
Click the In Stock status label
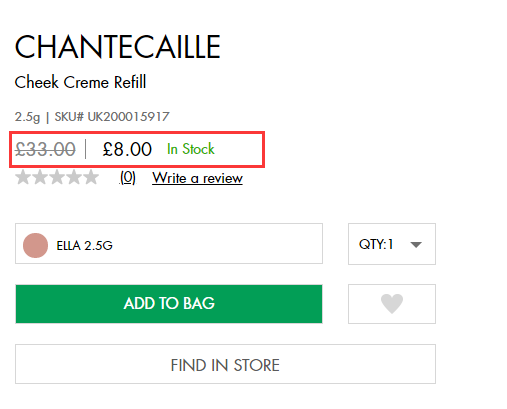[x=191, y=149]
